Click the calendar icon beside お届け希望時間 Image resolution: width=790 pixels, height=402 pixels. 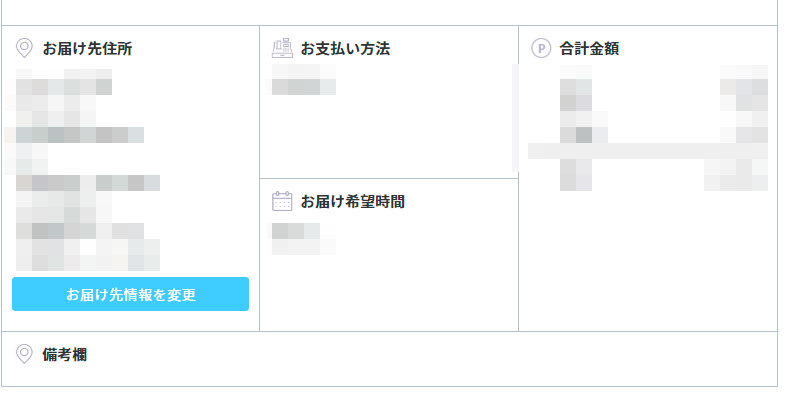pyautogui.click(x=282, y=201)
